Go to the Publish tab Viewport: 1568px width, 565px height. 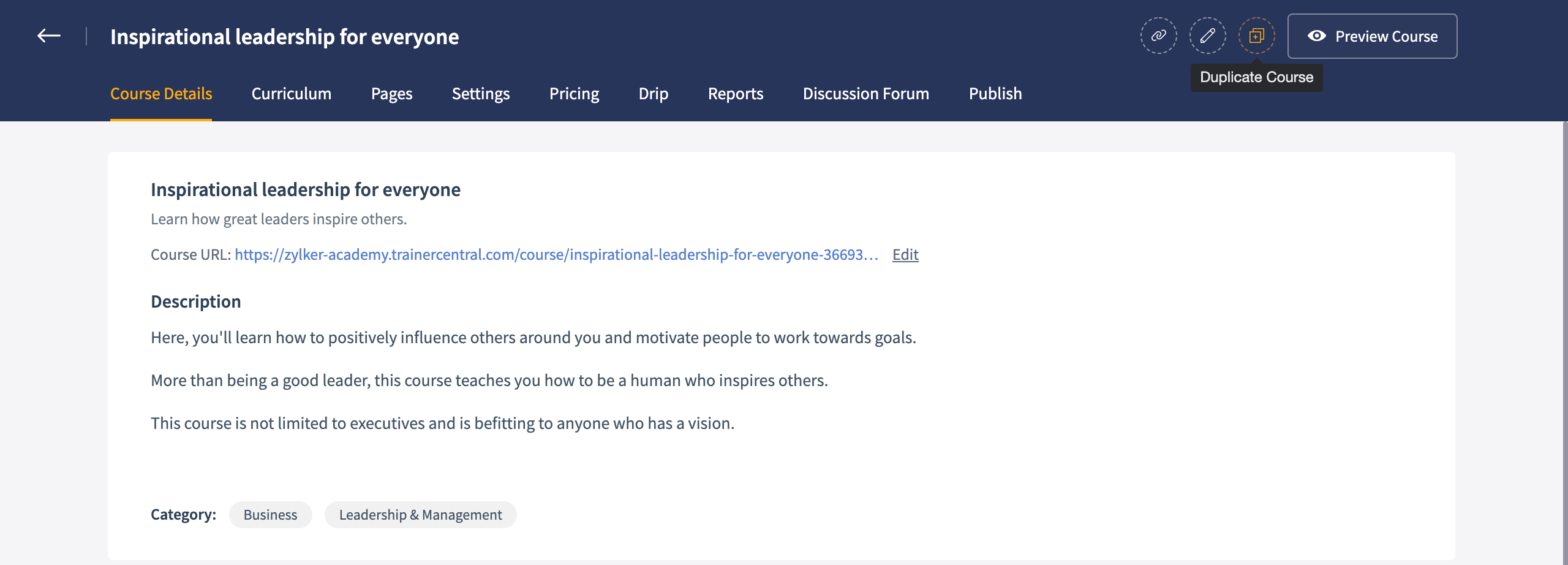995,94
